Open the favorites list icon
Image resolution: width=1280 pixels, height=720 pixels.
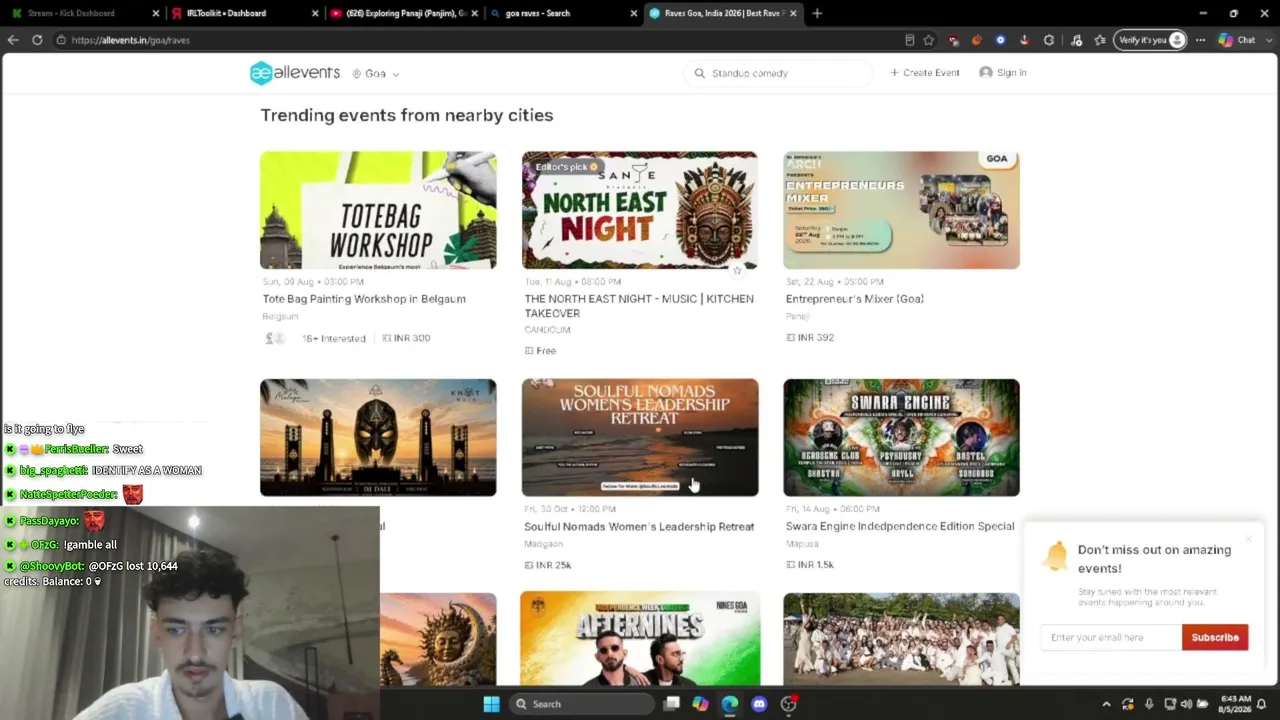(1100, 40)
